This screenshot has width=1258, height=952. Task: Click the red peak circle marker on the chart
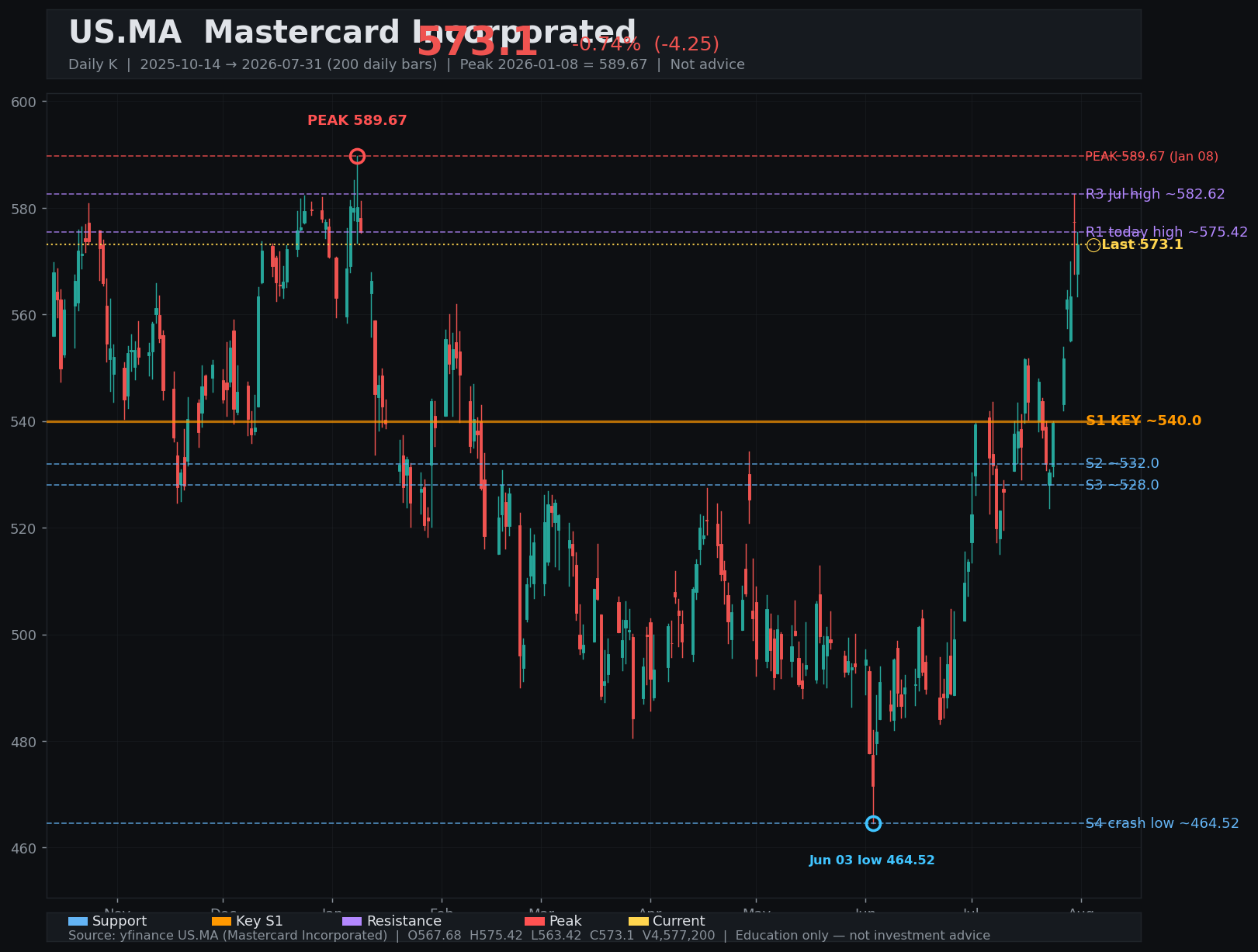tap(357, 157)
